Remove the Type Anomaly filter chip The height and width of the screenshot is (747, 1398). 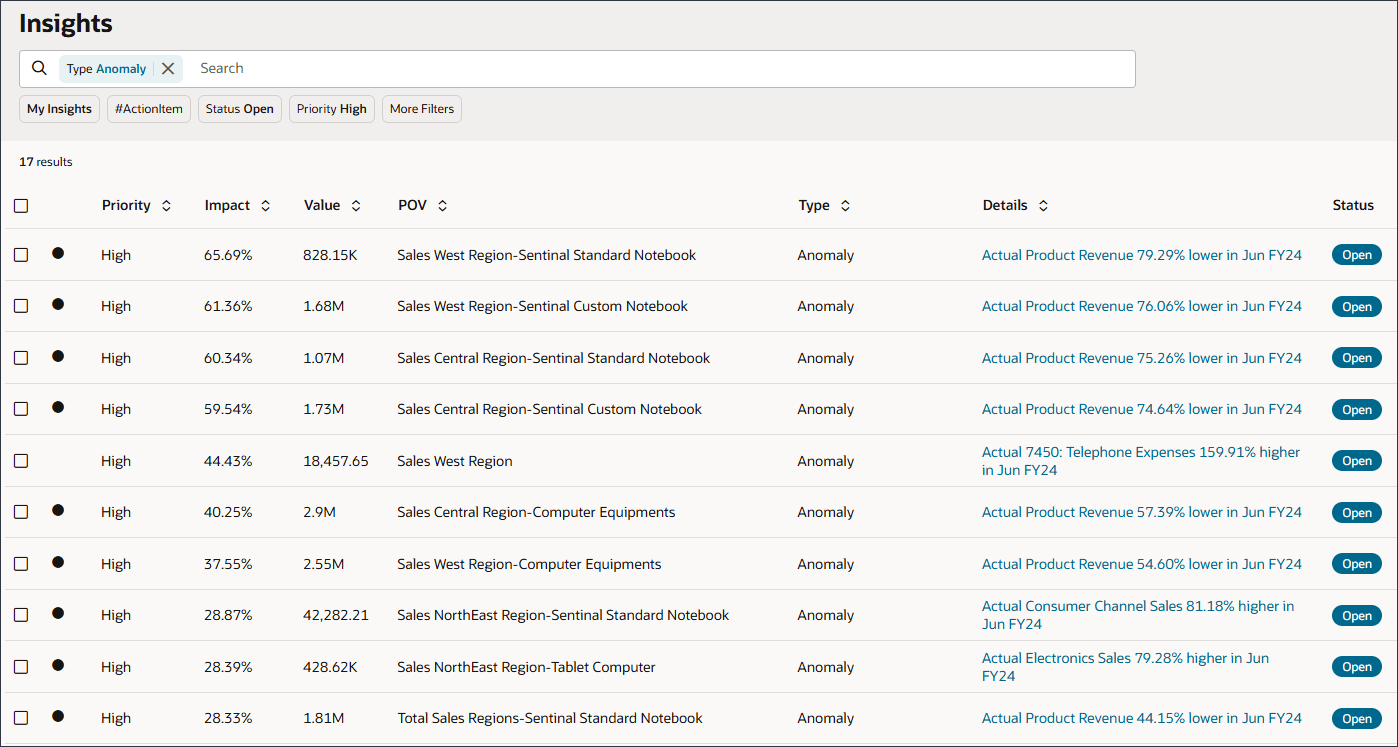point(167,68)
